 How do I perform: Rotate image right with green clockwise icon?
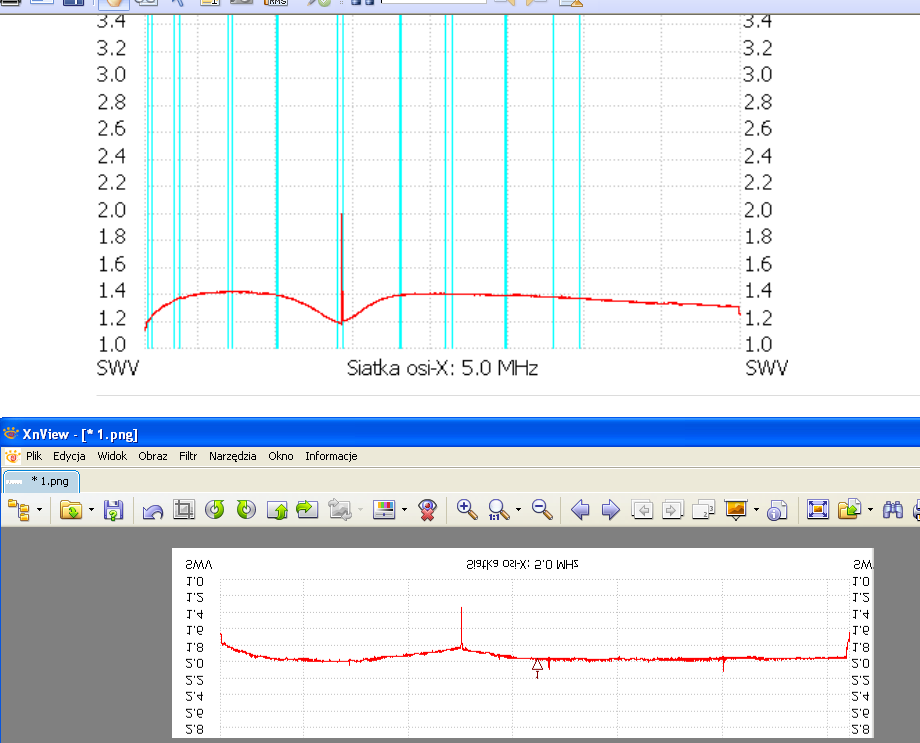[x=246, y=510]
